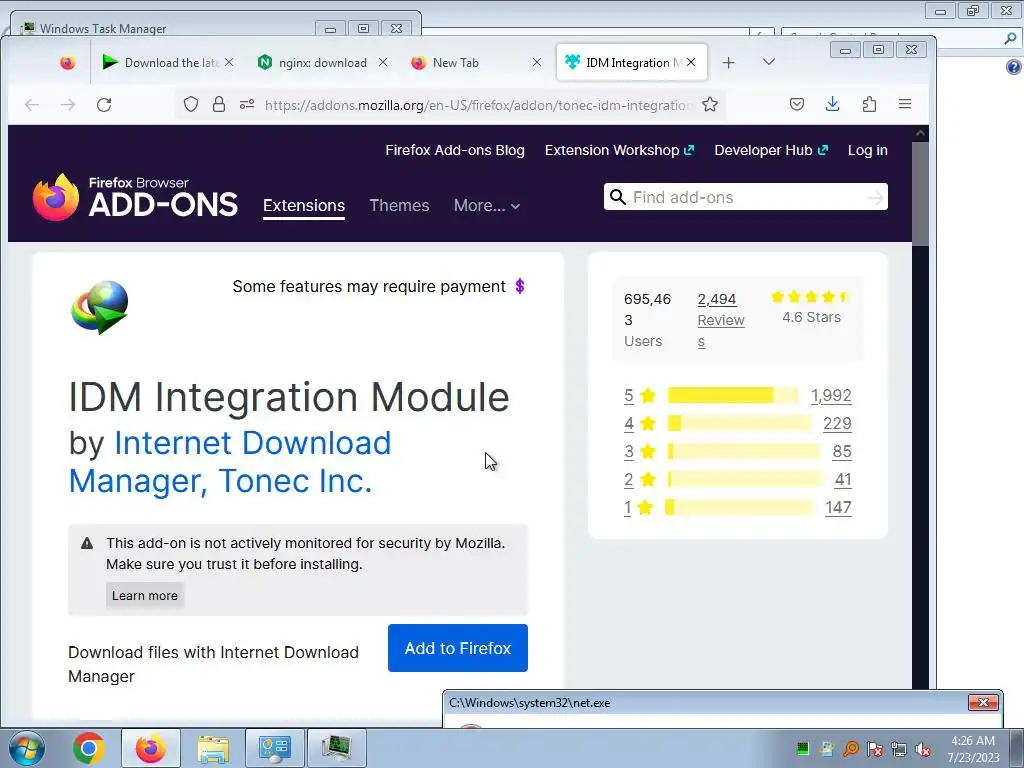Click Firefox Browser ADD-ONS logo
Image resolution: width=1024 pixels, height=768 pixels.
(135, 197)
